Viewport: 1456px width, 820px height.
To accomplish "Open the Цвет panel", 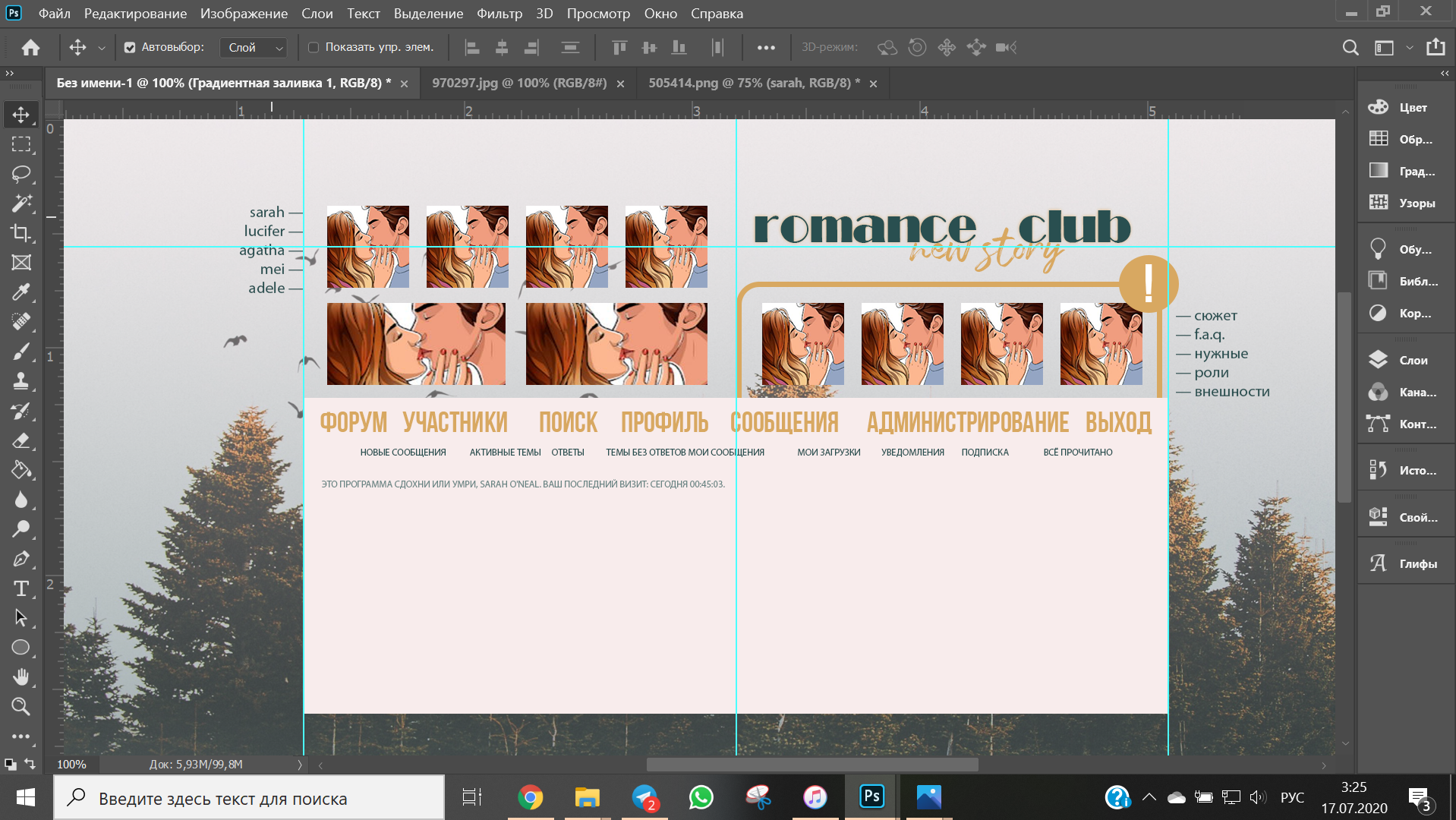I will click(1405, 107).
